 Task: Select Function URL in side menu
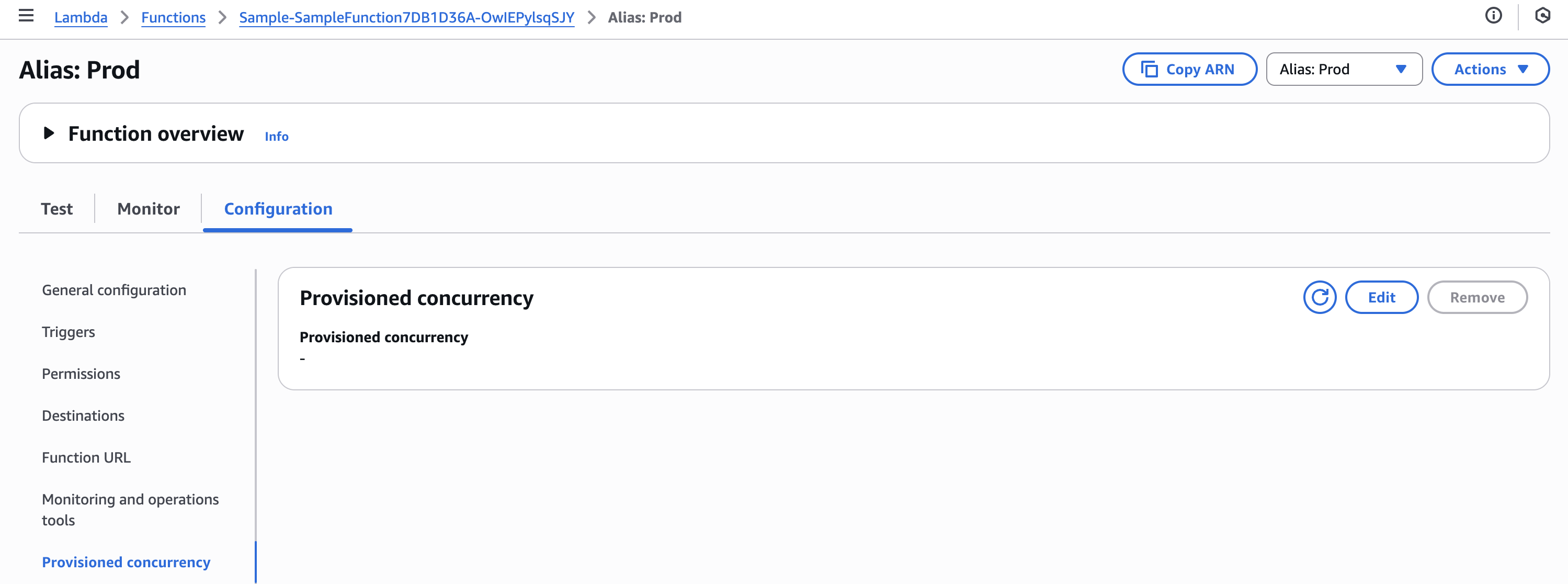(x=86, y=457)
